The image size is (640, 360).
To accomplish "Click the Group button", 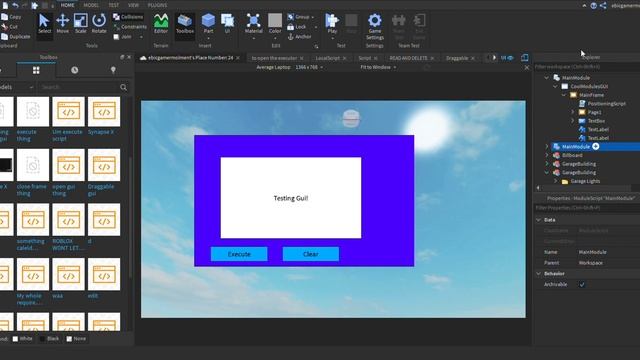I will click(300, 17).
